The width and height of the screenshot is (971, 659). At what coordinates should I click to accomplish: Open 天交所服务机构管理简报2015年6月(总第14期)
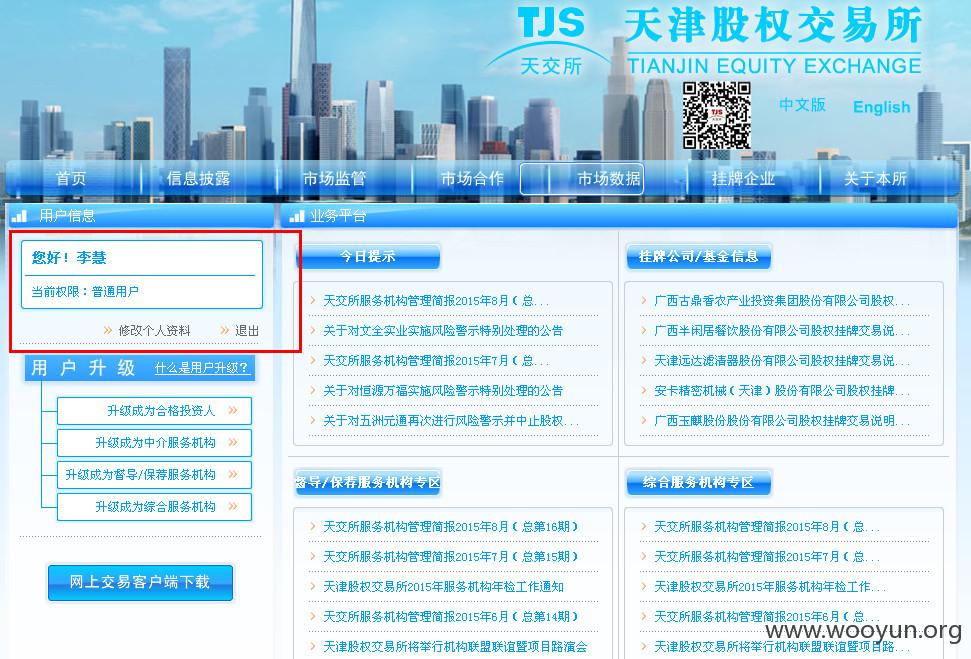click(451, 617)
